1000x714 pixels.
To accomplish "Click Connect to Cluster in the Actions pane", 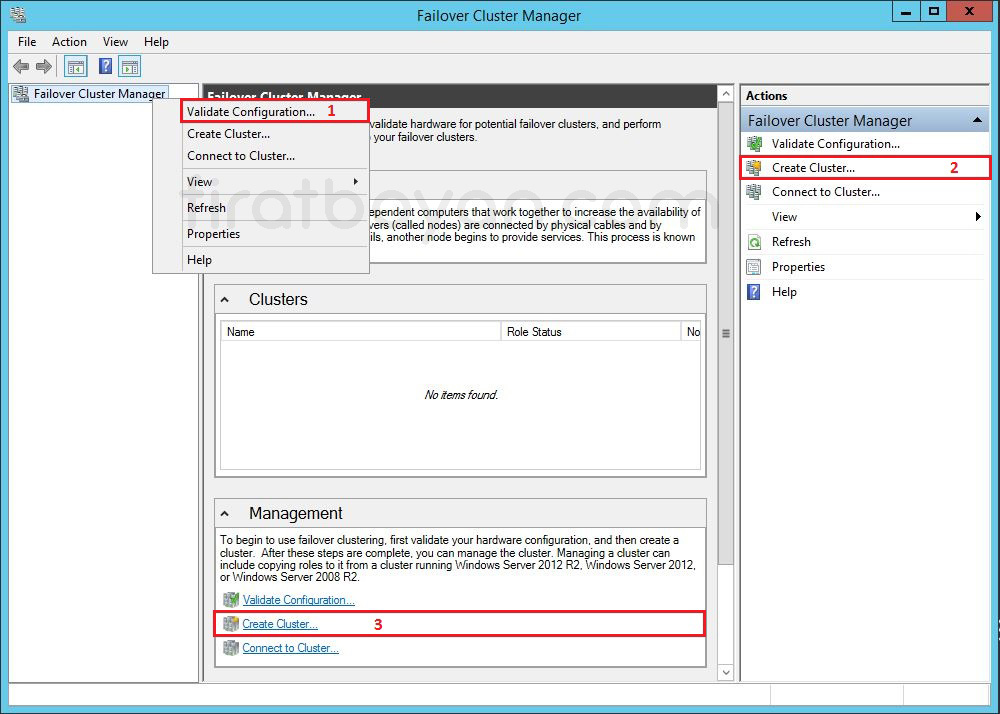I will [826, 192].
